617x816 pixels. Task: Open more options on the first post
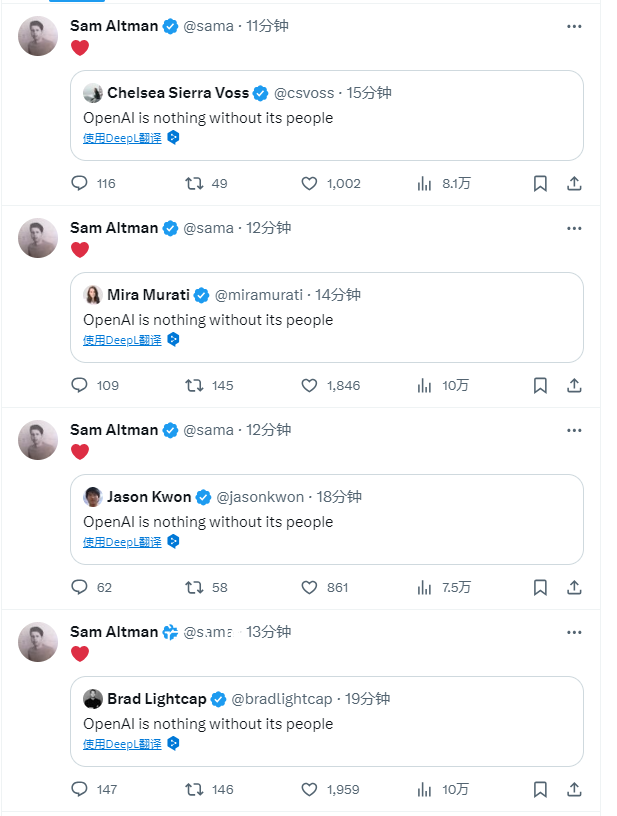574,26
